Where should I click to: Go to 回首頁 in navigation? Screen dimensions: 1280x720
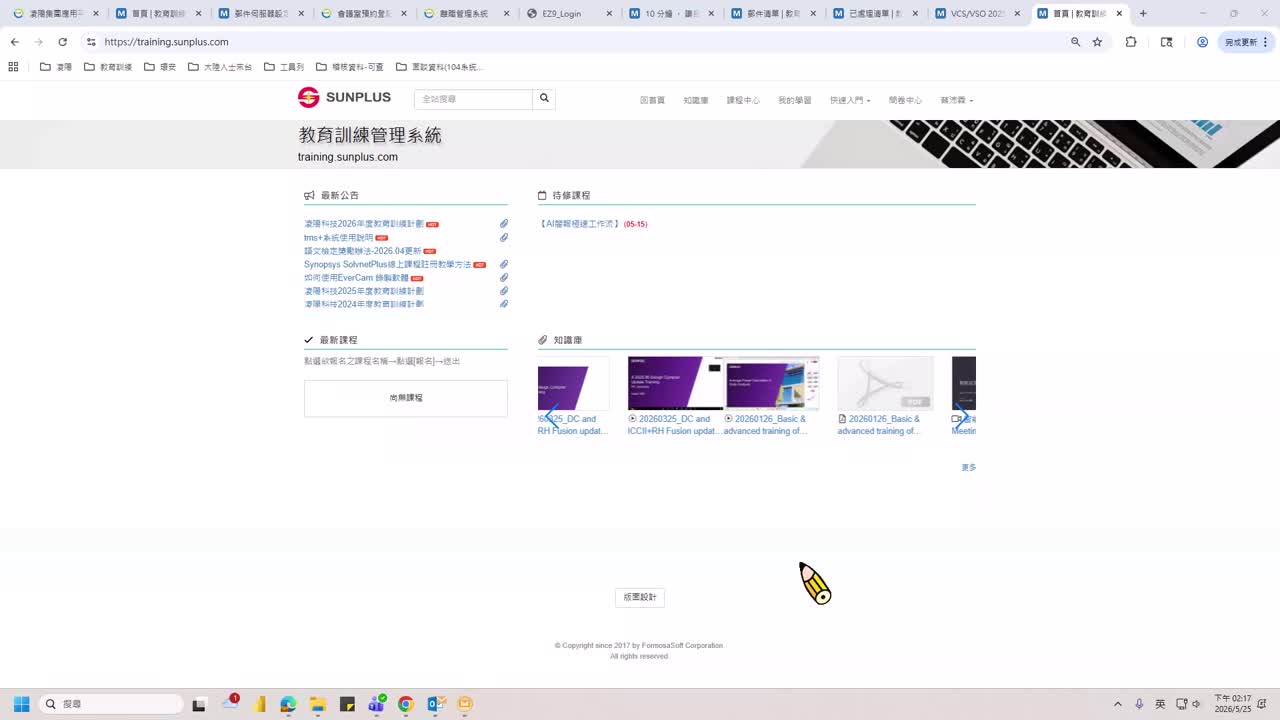(652, 100)
